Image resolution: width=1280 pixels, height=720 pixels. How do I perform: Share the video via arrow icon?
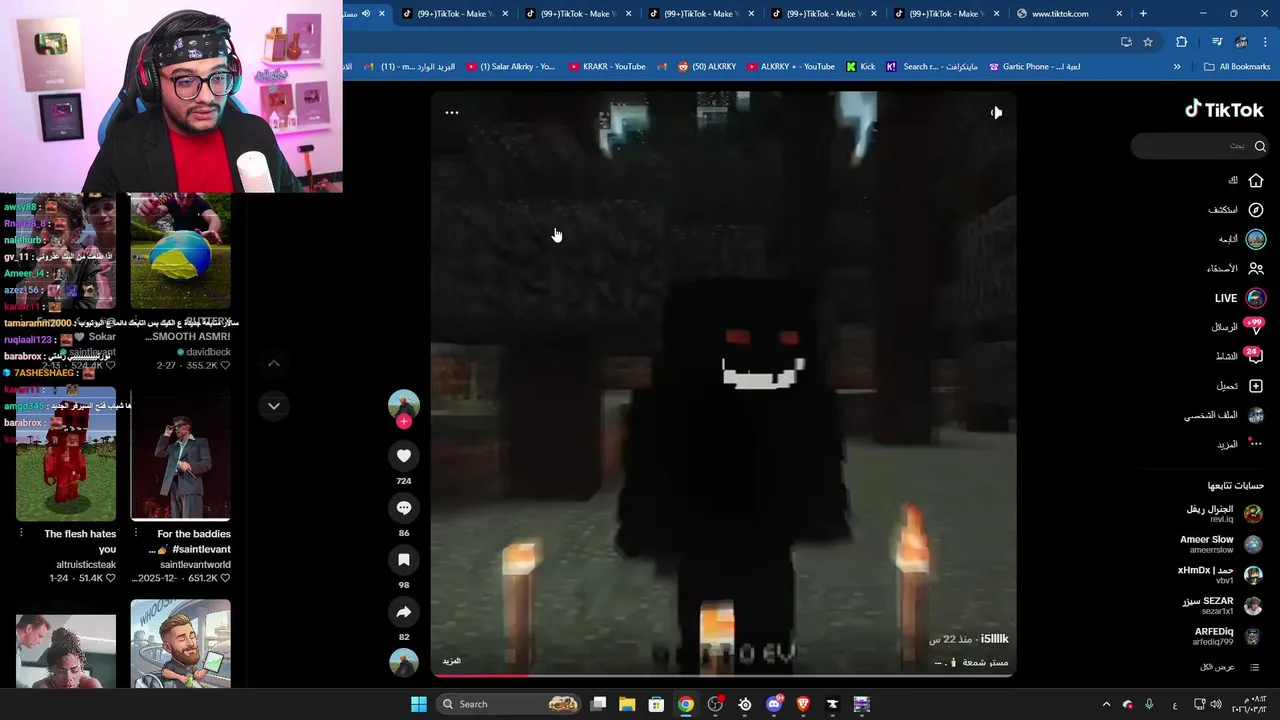pyautogui.click(x=404, y=612)
